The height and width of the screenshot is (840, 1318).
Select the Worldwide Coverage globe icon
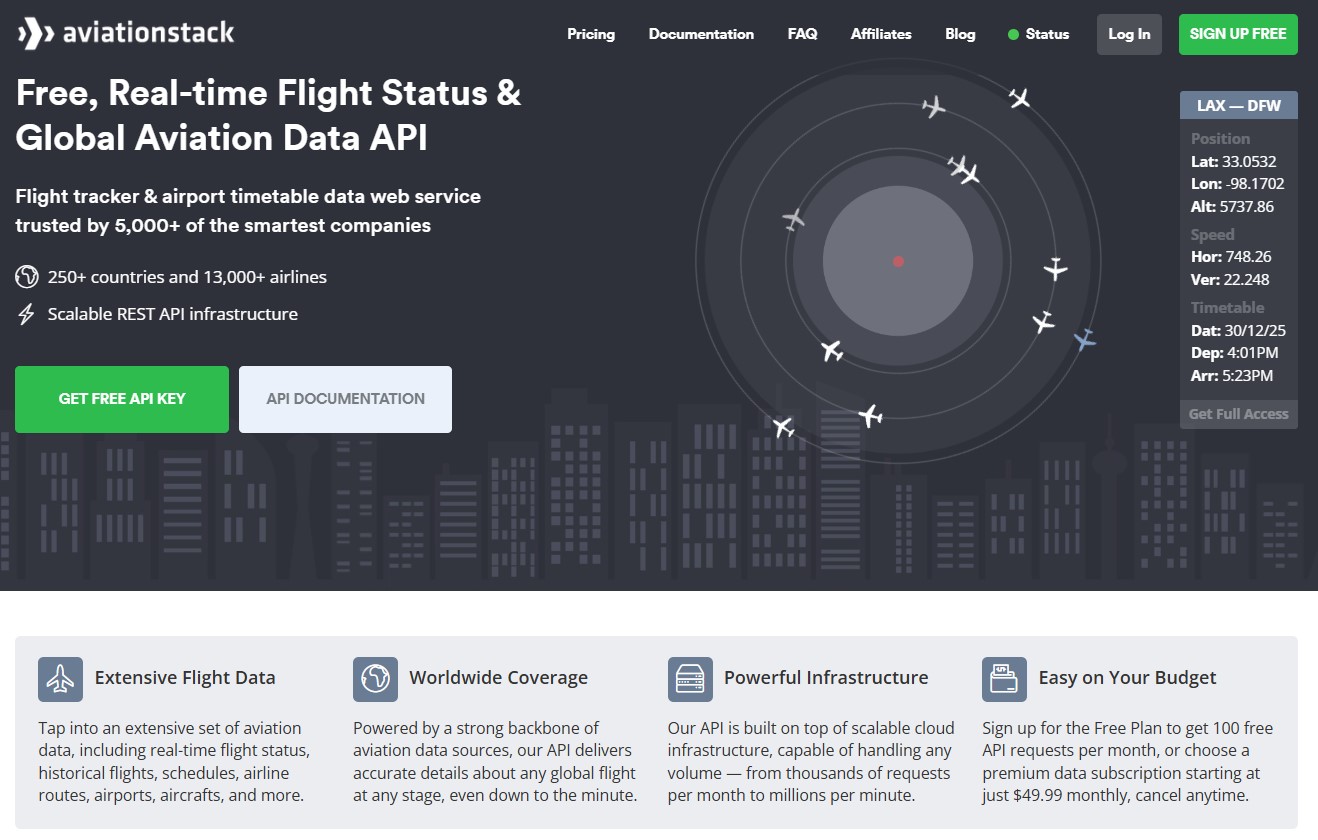[375, 678]
